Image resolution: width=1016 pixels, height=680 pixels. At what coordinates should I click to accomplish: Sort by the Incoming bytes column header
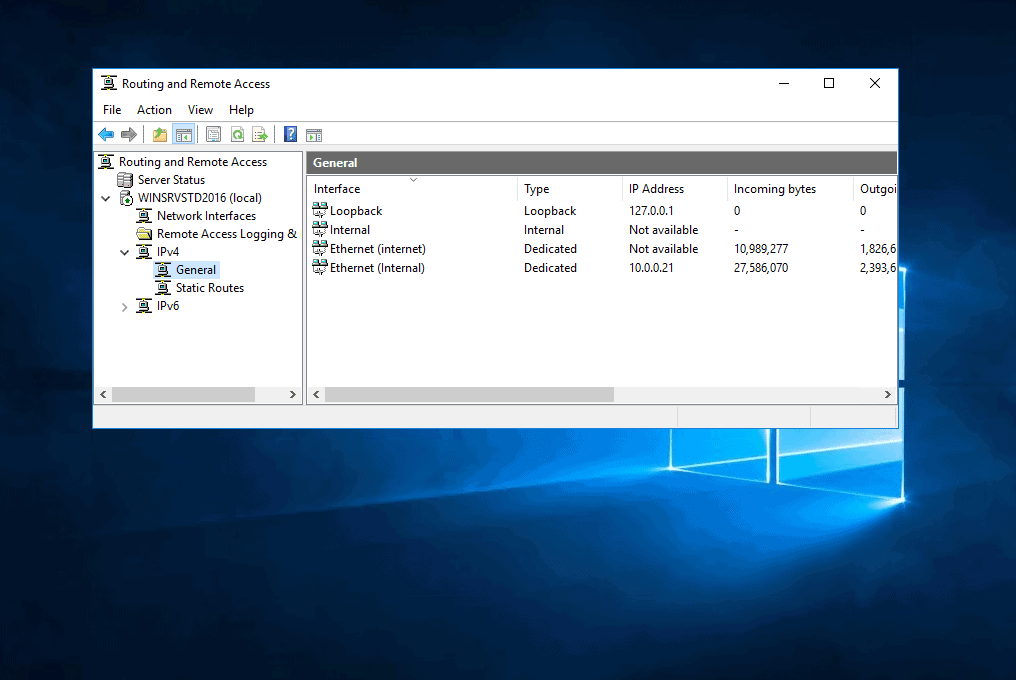[x=790, y=189]
